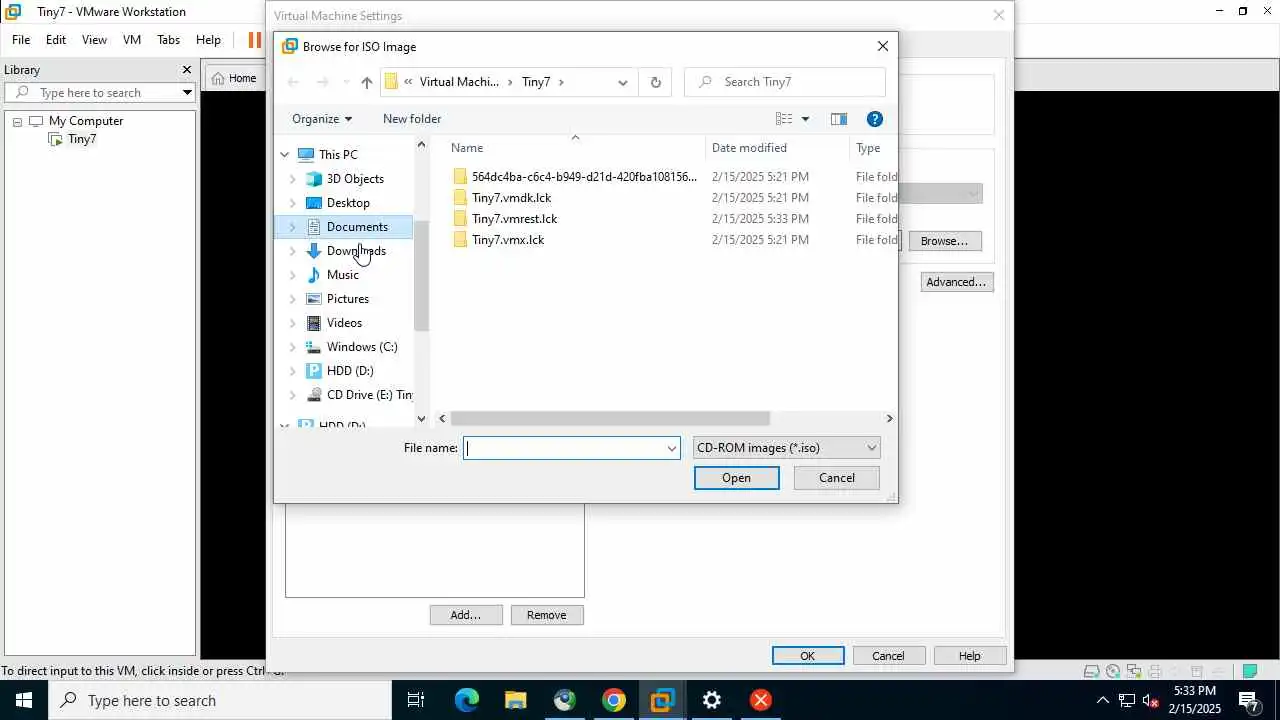Click Cancel in Browse for ISO dialog

coord(837,478)
